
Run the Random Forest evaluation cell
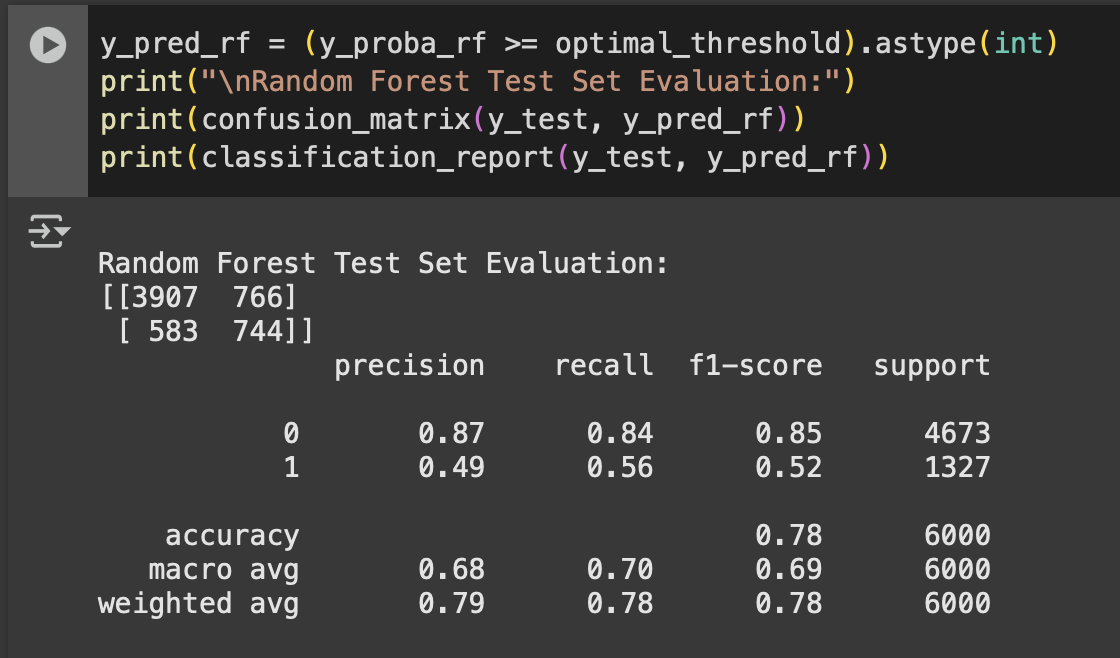pyautogui.click(x=47, y=46)
